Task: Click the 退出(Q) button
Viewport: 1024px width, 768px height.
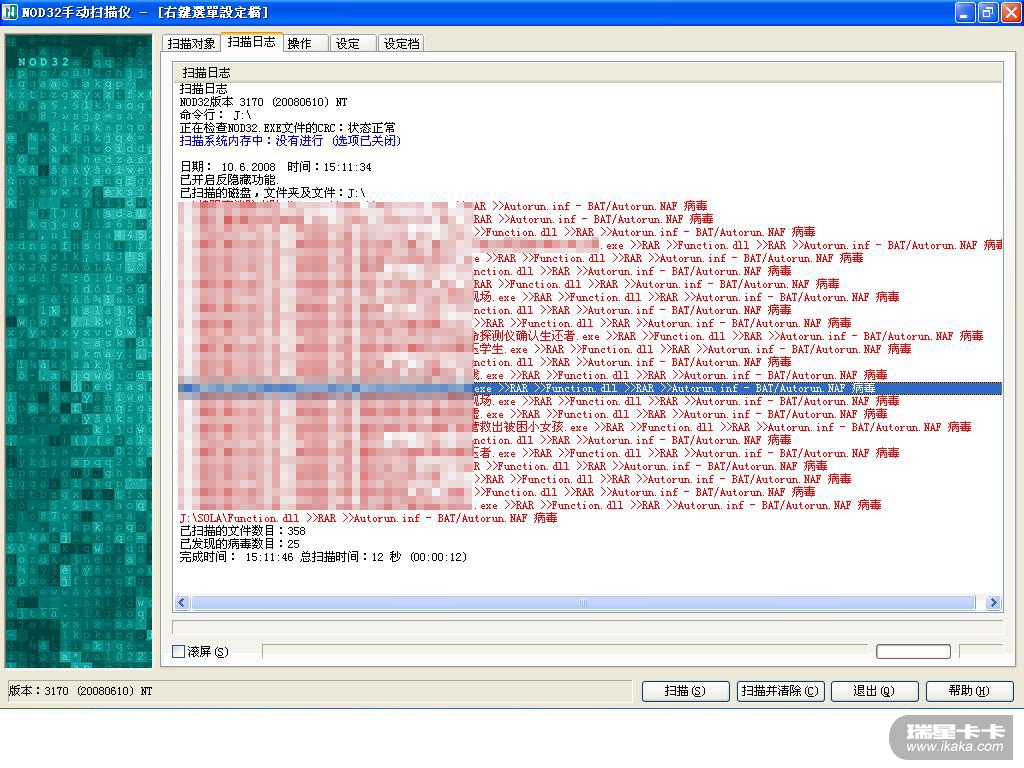Action: pyautogui.click(x=874, y=690)
